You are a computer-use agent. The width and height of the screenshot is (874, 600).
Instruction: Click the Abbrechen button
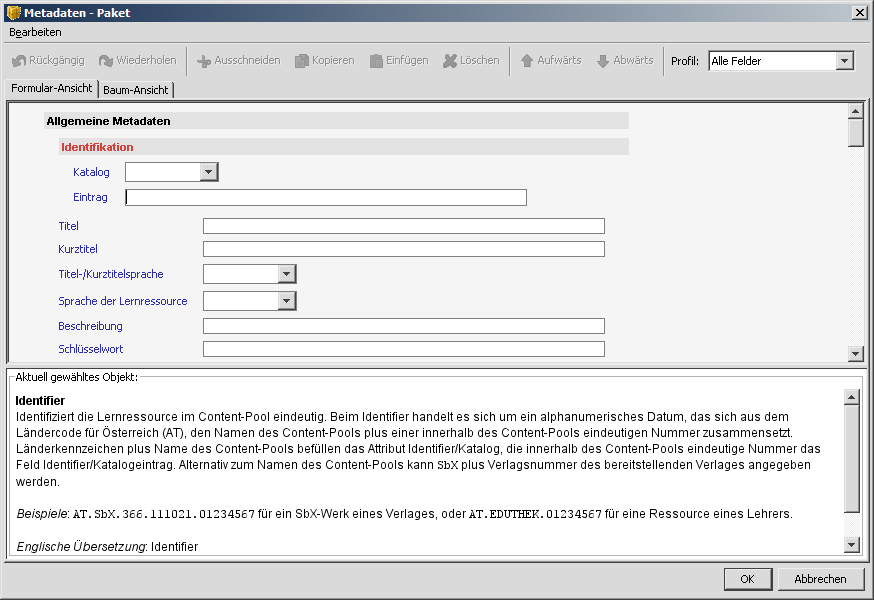click(x=820, y=579)
